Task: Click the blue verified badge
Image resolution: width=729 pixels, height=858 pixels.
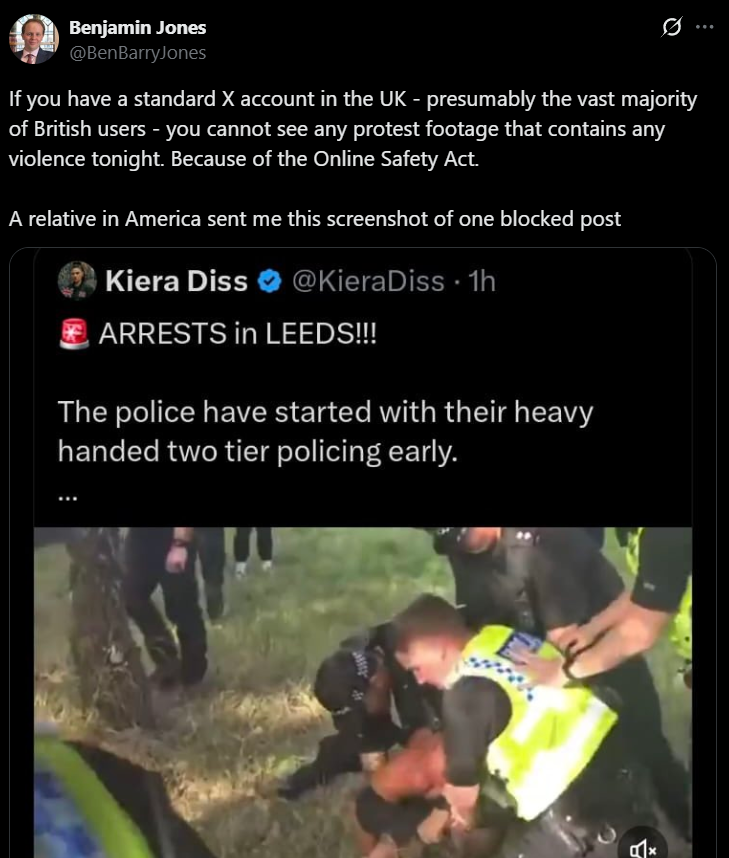Action: (x=269, y=281)
